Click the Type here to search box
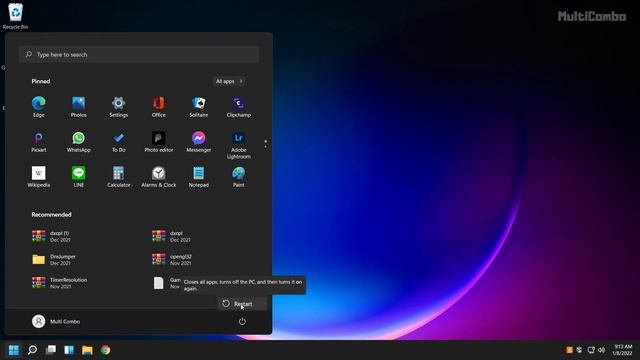The height and width of the screenshot is (360, 640). click(139, 54)
